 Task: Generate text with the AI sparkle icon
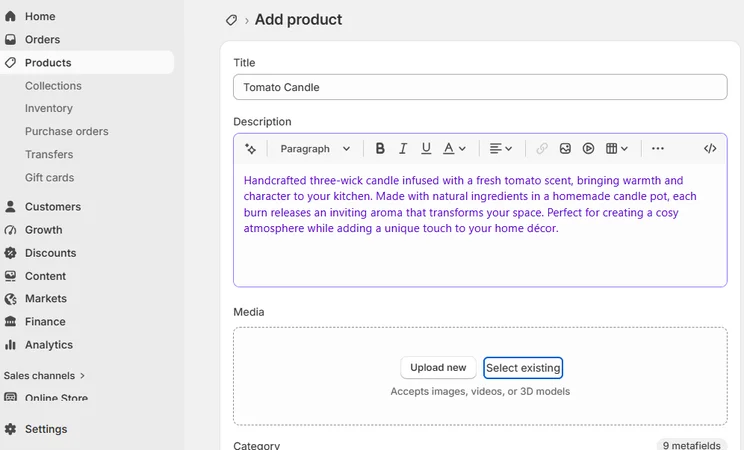click(x=251, y=149)
